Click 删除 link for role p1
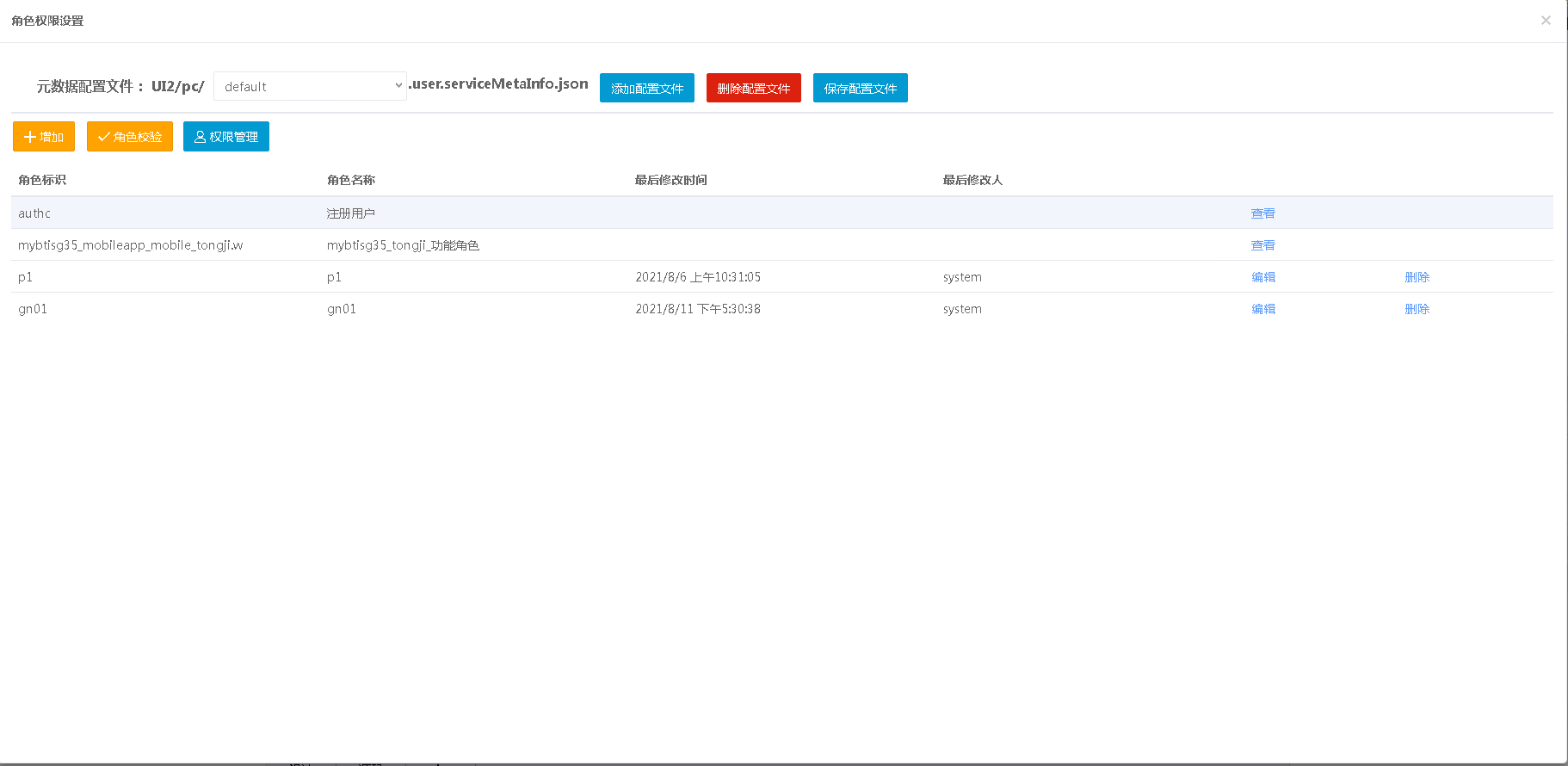The height and width of the screenshot is (766, 1568). coord(1417,277)
